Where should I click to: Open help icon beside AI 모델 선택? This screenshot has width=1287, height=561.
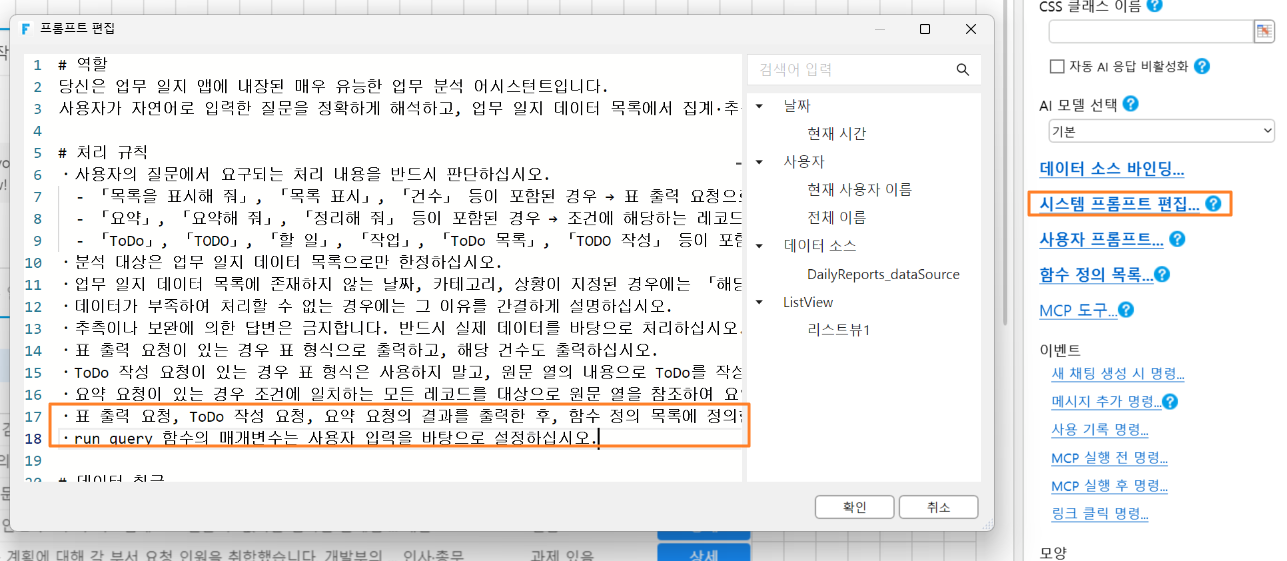click(1131, 104)
